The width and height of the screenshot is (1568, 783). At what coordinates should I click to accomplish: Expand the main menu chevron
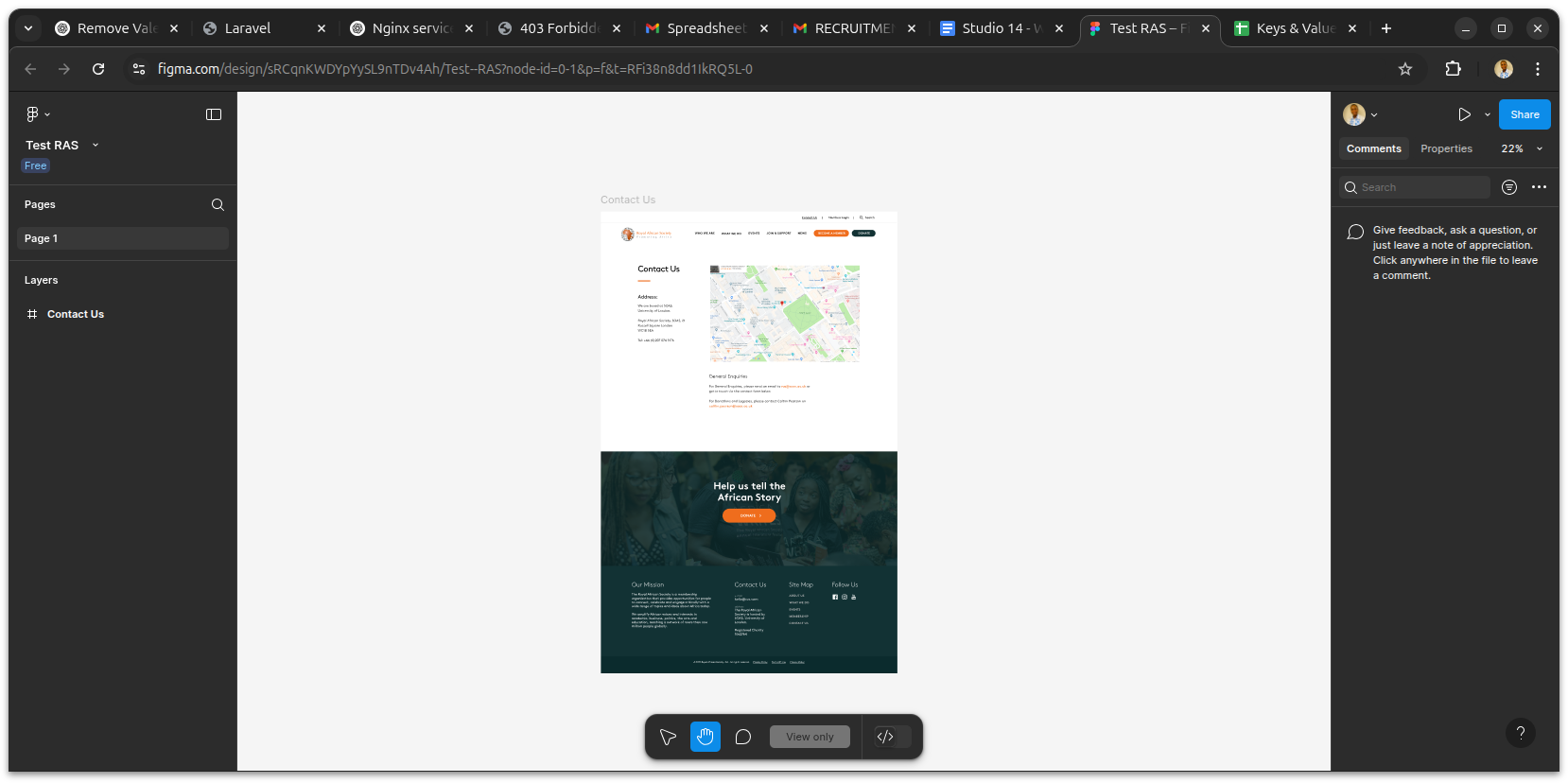(47, 114)
